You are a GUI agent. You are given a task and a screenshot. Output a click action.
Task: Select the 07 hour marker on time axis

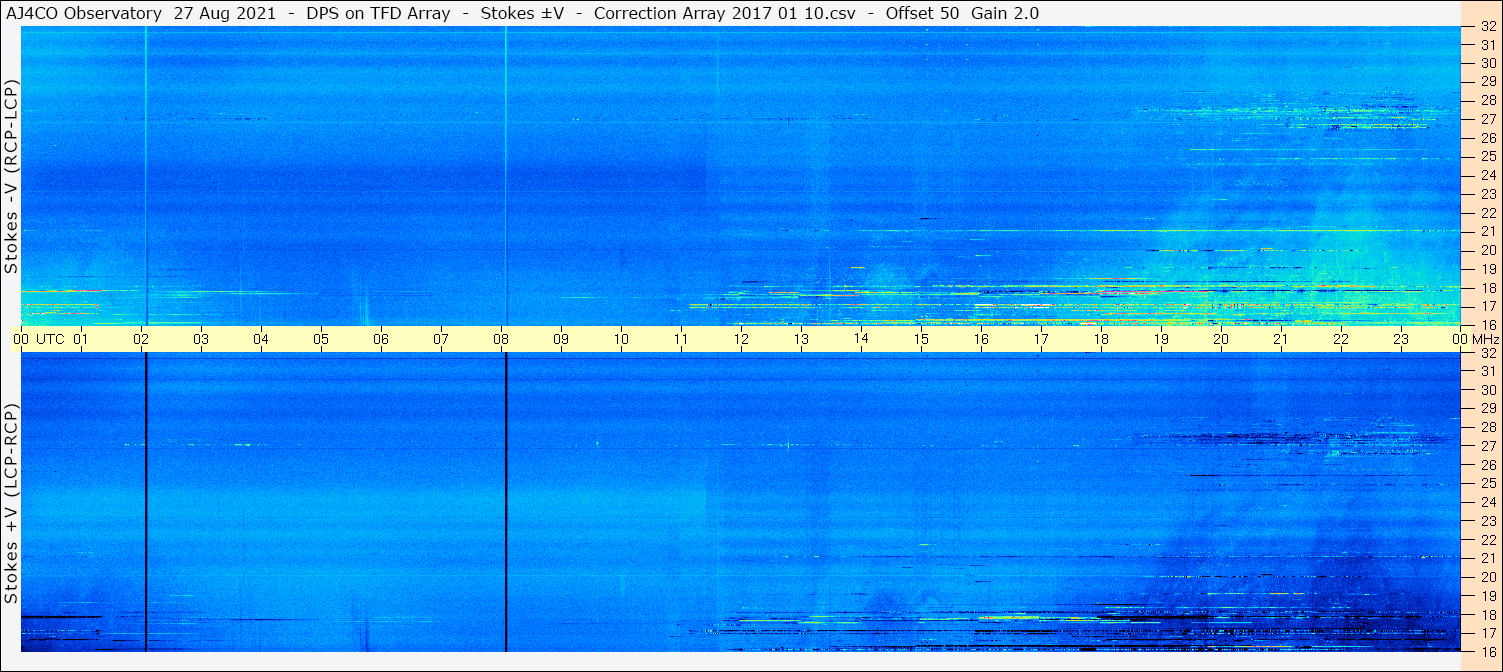(441, 339)
